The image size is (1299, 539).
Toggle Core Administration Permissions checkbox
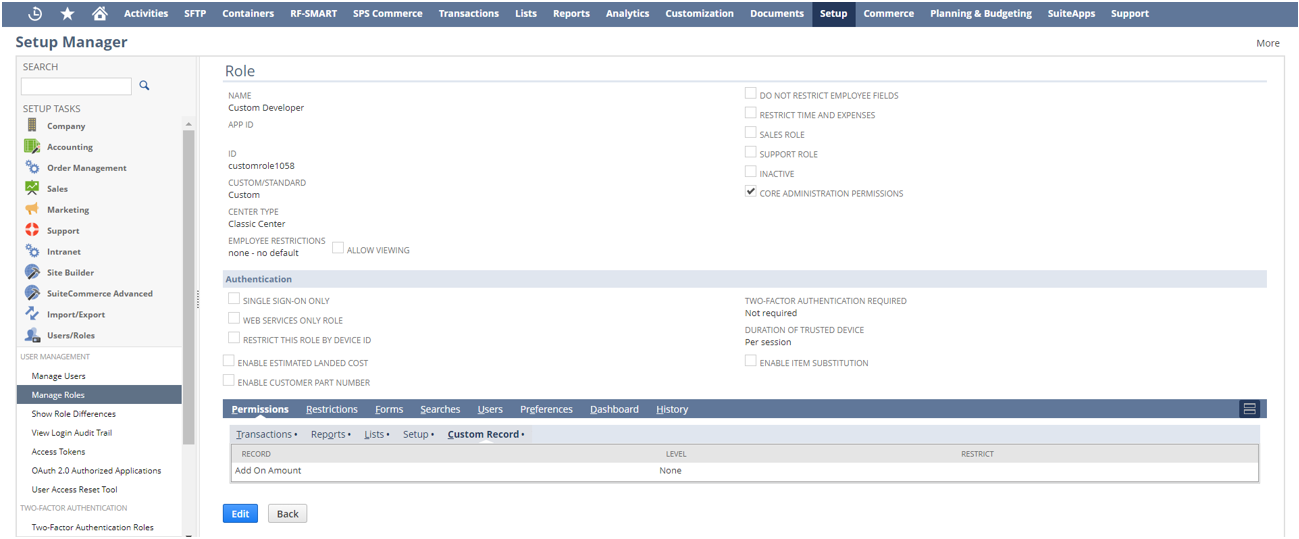[x=751, y=192]
